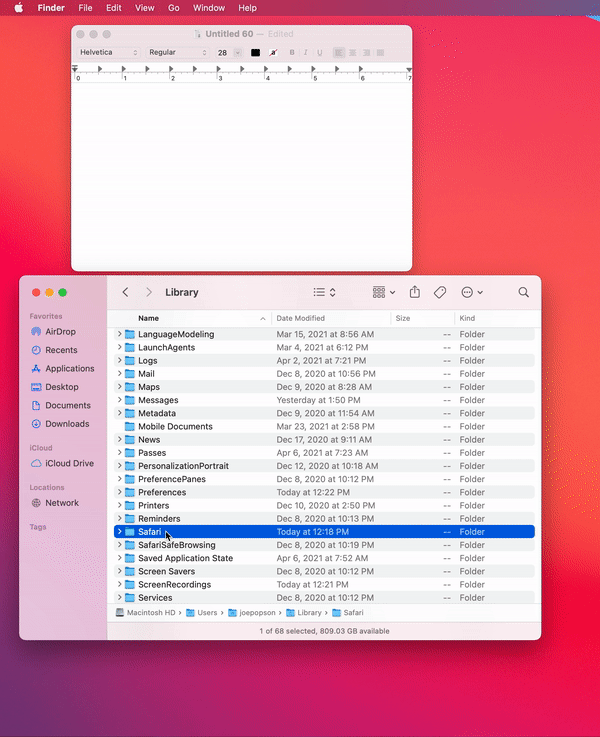Click the font size field showing 28
Image resolution: width=600 pixels, height=737 pixels.
[x=223, y=53]
